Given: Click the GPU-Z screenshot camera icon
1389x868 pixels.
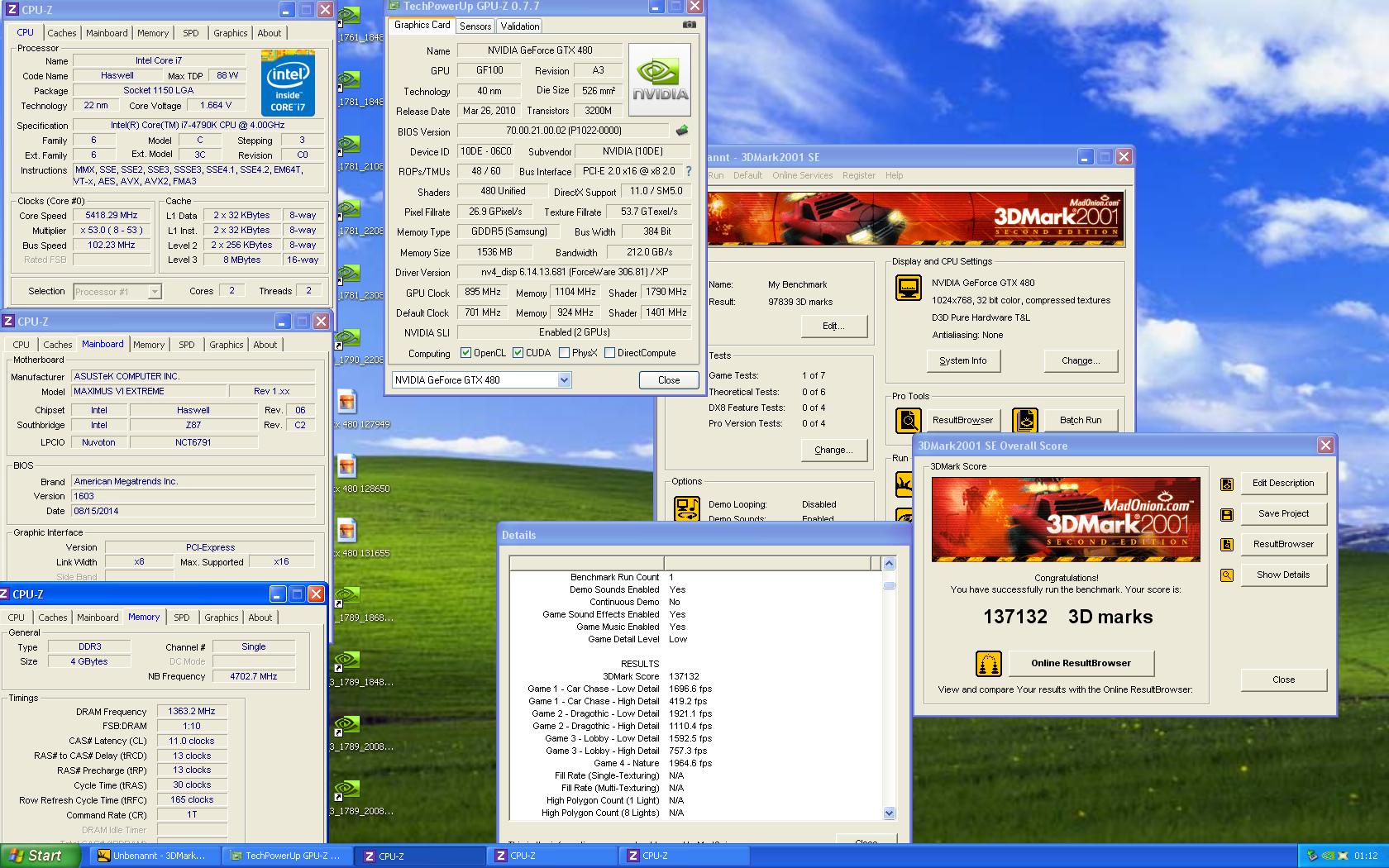Looking at the screenshot, I should pyautogui.click(x=689, y=26).
